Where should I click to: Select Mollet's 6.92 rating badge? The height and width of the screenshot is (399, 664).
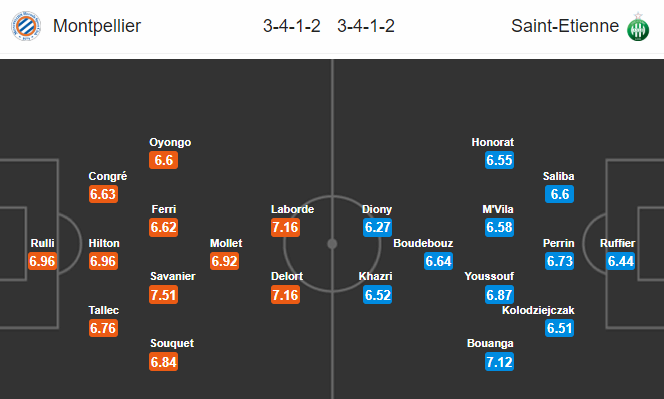(224, 261)
